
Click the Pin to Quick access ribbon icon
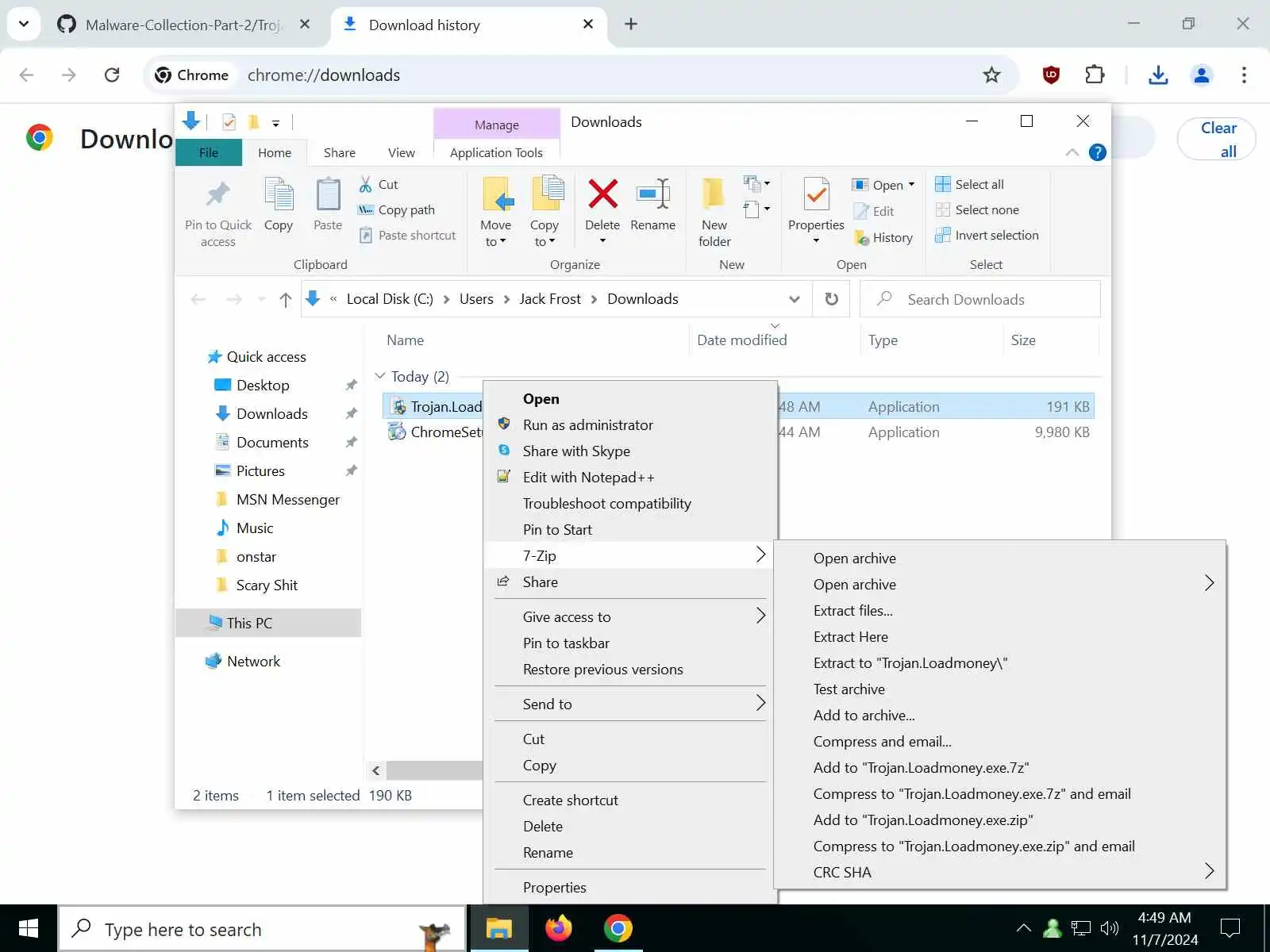pyautogui.click(x=217, y=194)
